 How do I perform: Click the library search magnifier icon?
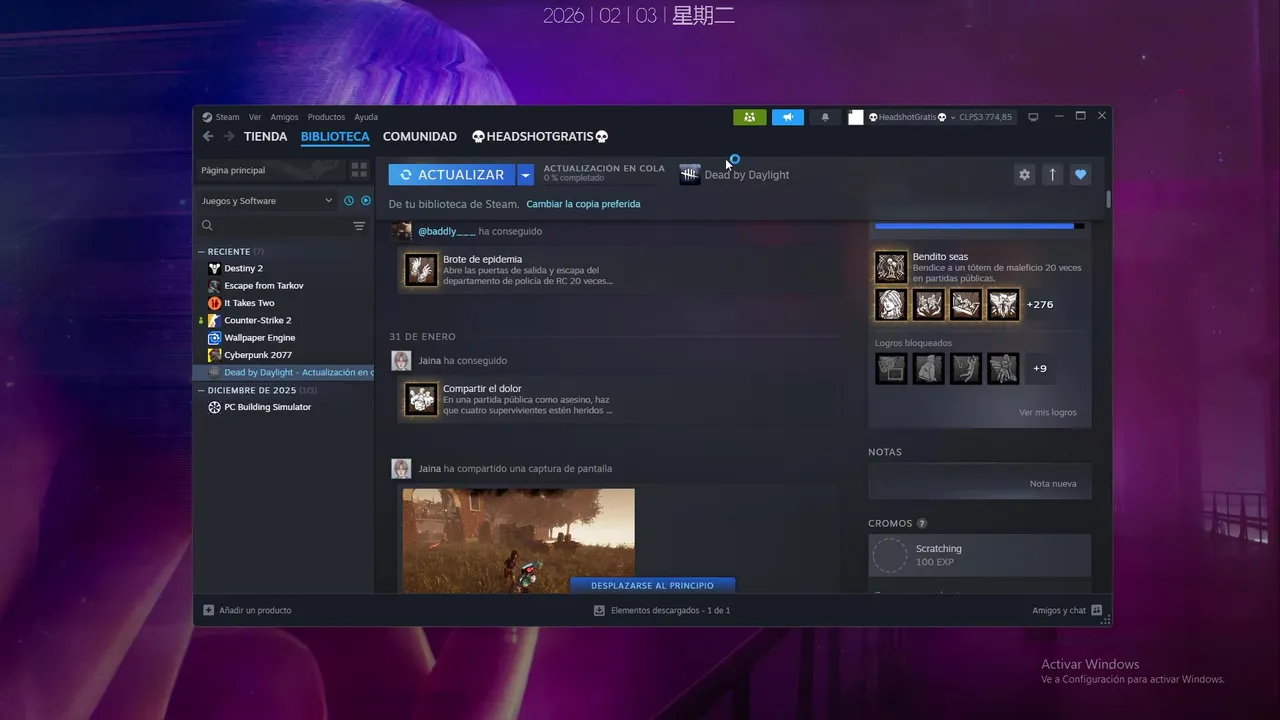[207, 226]
